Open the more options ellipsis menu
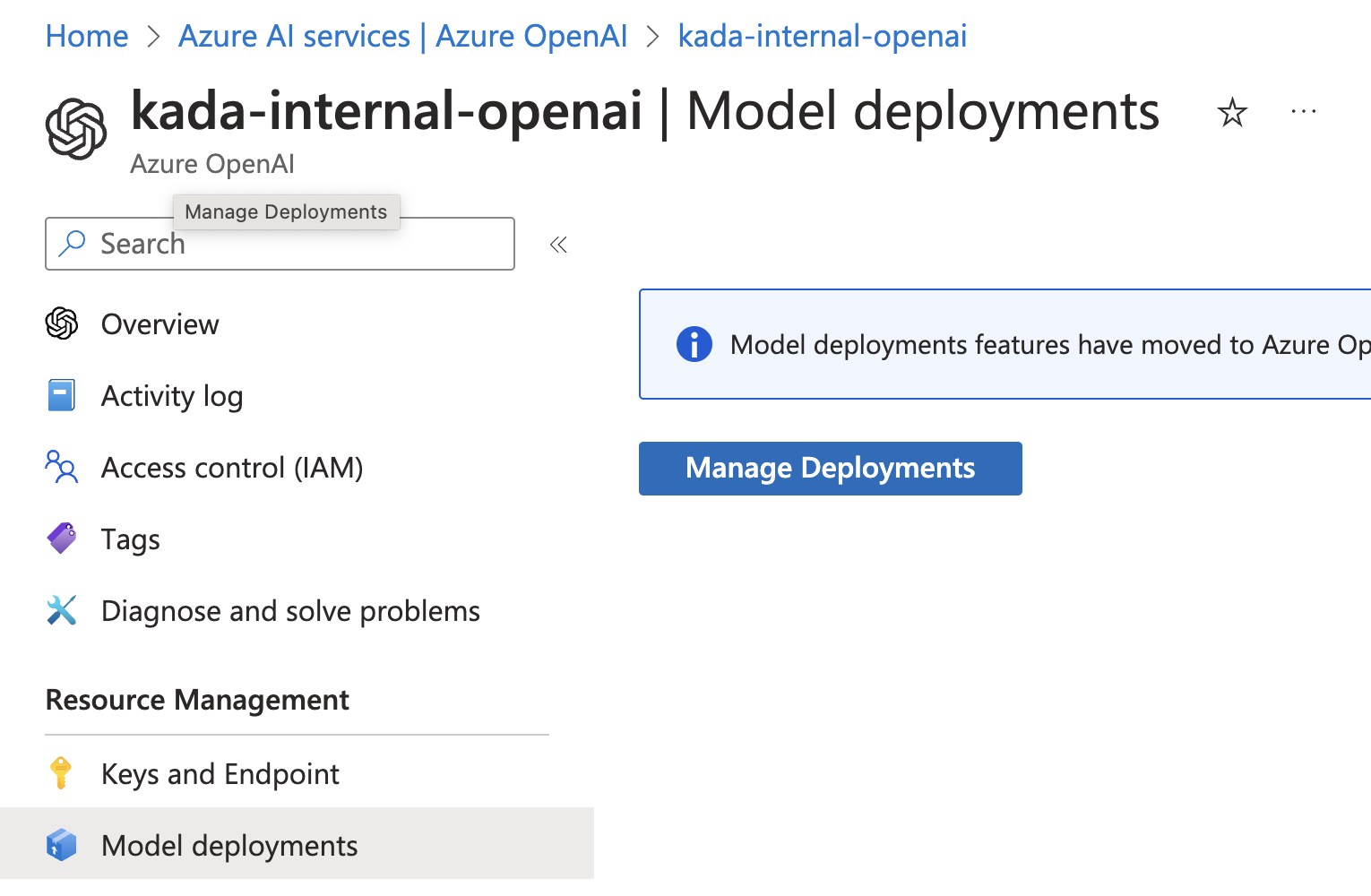The image size is (1371, 896). pyautogui.click(x=1303, y=112)
